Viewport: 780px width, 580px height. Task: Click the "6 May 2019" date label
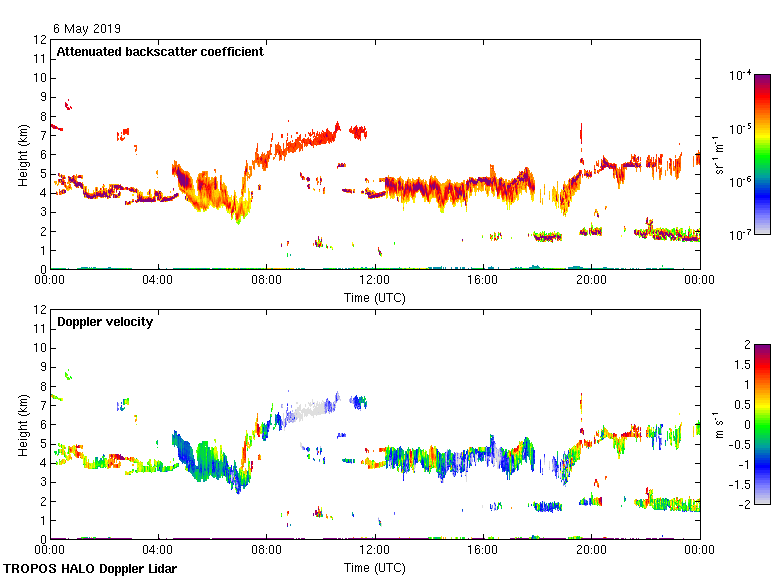(86, 29)
